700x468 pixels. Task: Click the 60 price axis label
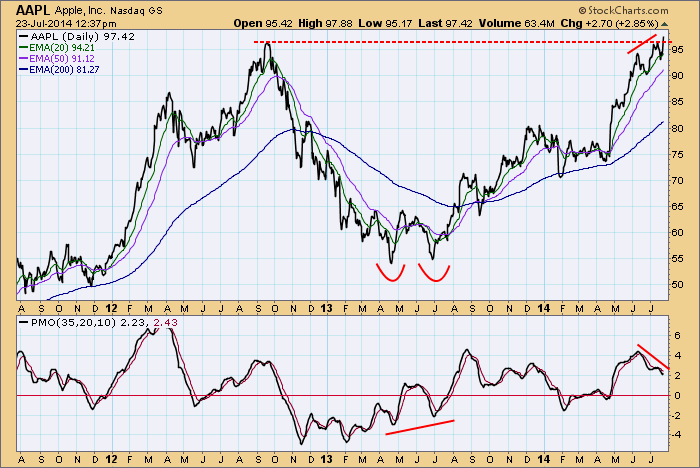pyautogui.click(x=678, y=232)
